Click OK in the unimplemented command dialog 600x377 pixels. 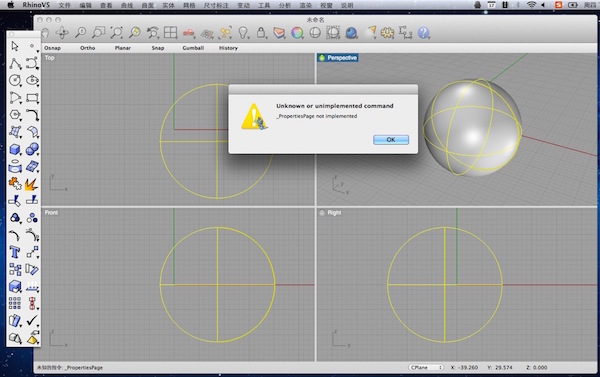click(x=391, y=140)
